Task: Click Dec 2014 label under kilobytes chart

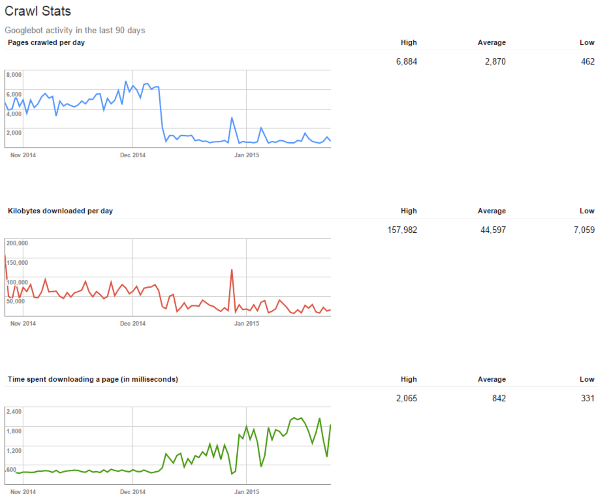Action: click(133, 323)
